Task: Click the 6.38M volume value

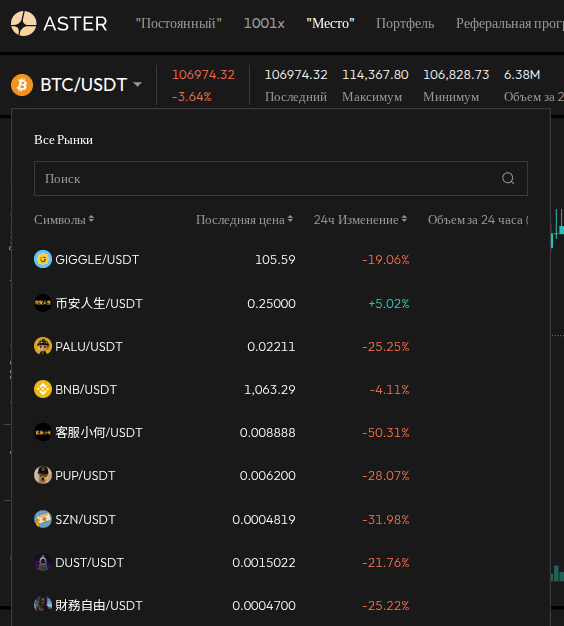Action: click(x=522, y=75)
